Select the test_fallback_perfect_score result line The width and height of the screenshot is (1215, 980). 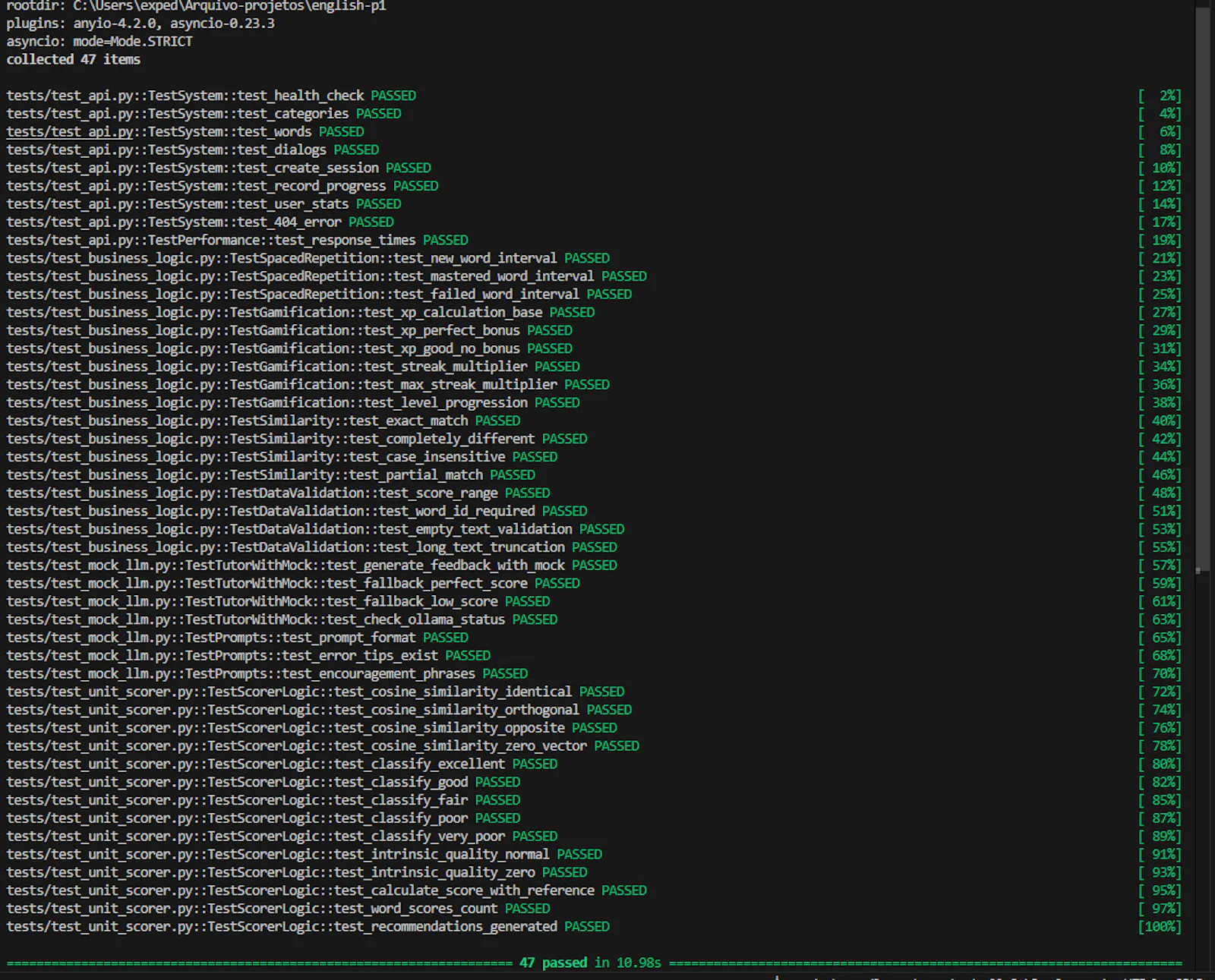pos(293,584)
